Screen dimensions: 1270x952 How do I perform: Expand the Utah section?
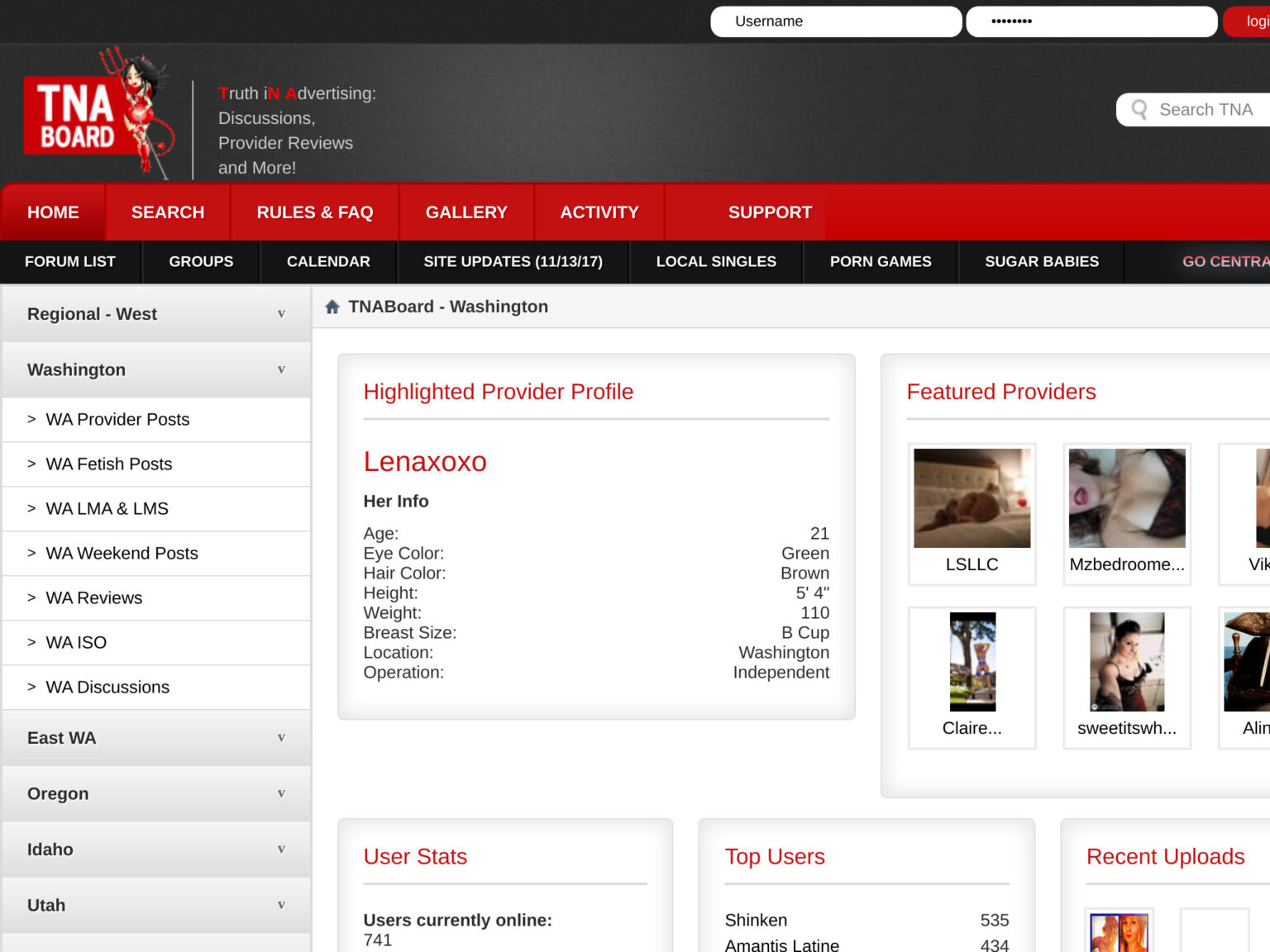pos(156,905)
